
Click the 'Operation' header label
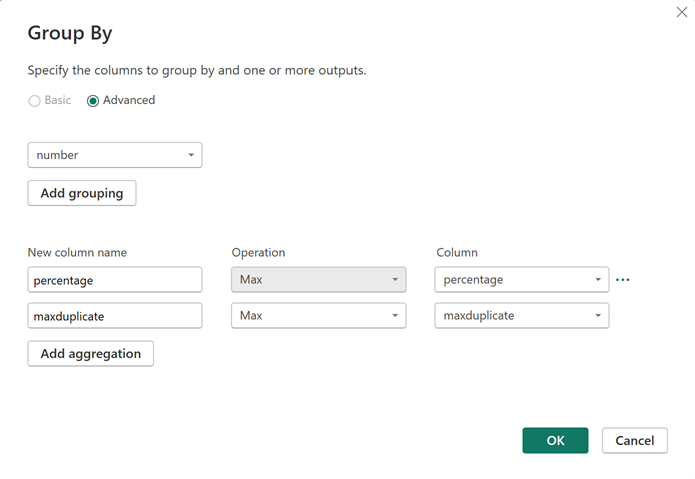pyautogui.click(x=258, y=253)
